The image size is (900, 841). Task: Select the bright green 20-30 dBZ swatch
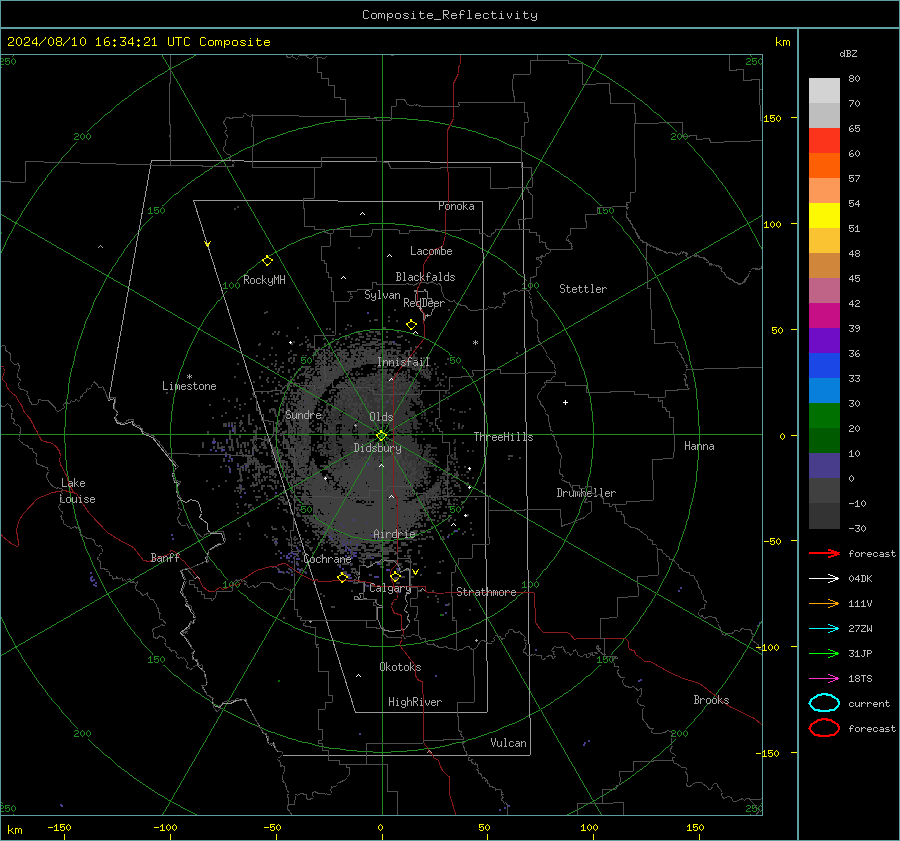(x=824, y=416)
